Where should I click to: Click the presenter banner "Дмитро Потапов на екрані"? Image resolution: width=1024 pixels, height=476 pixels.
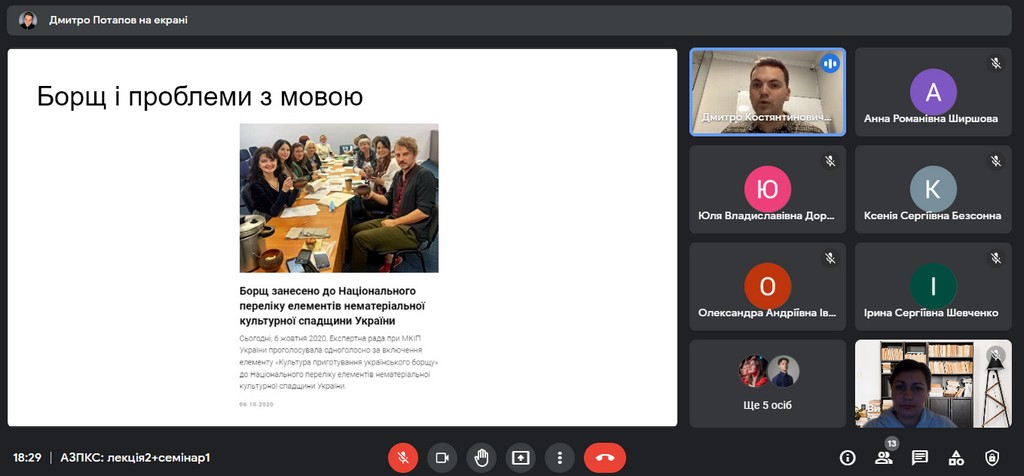(x=118, y=20)
